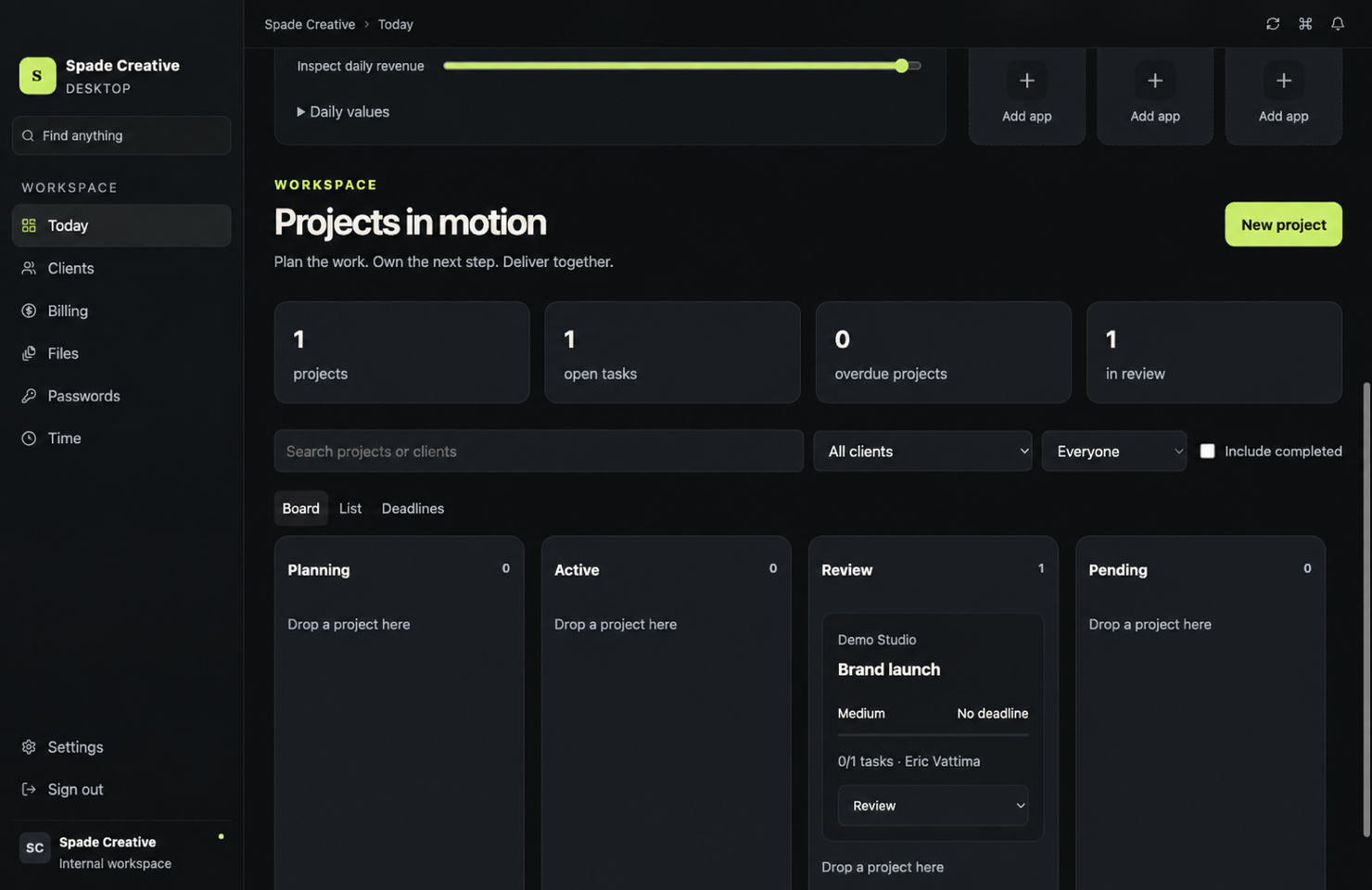
Task: Click the Inspect daily revenue slider track
Action: [681, 66]
